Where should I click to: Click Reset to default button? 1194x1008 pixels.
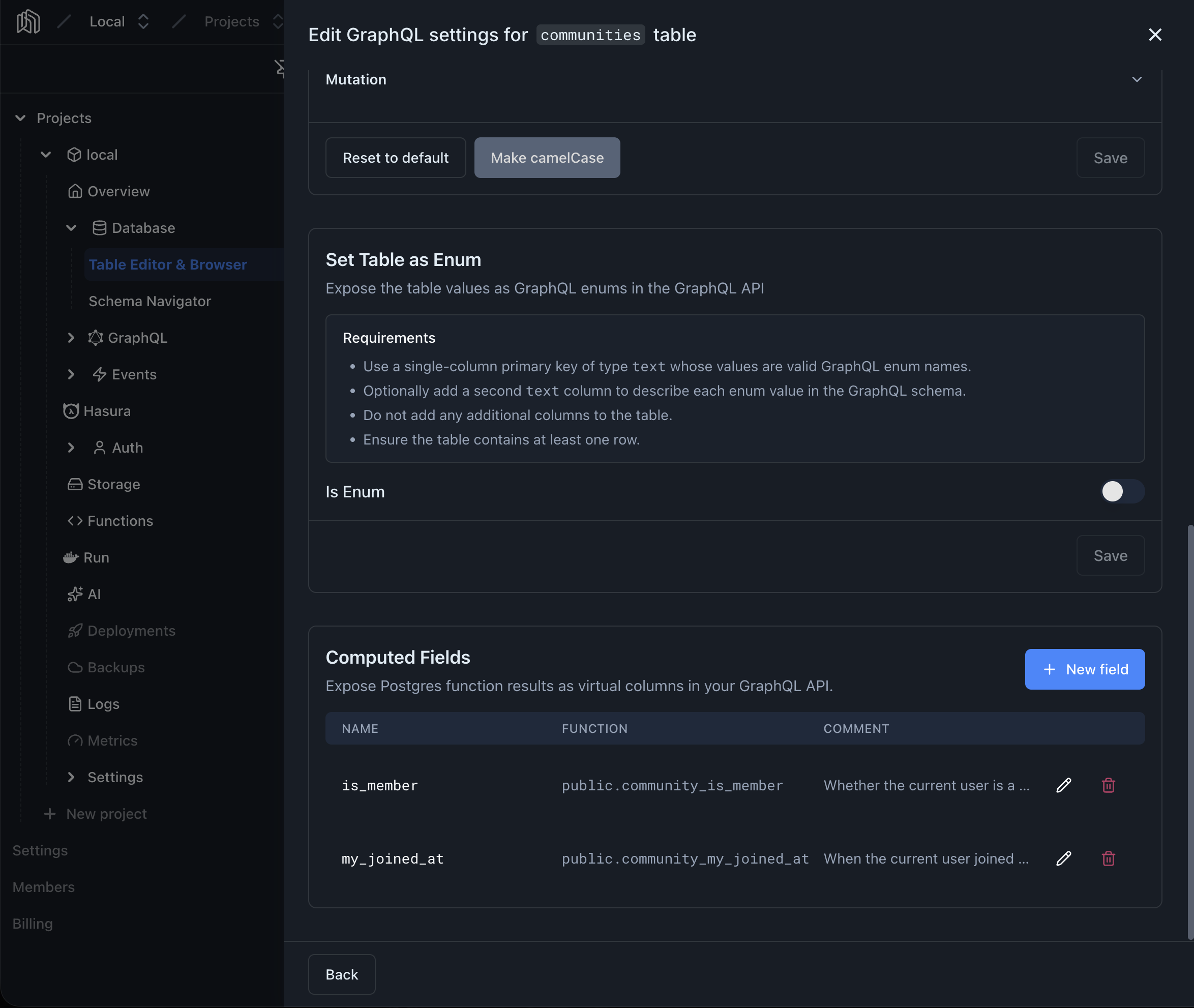pyautogui.click(x=395, y=158)
